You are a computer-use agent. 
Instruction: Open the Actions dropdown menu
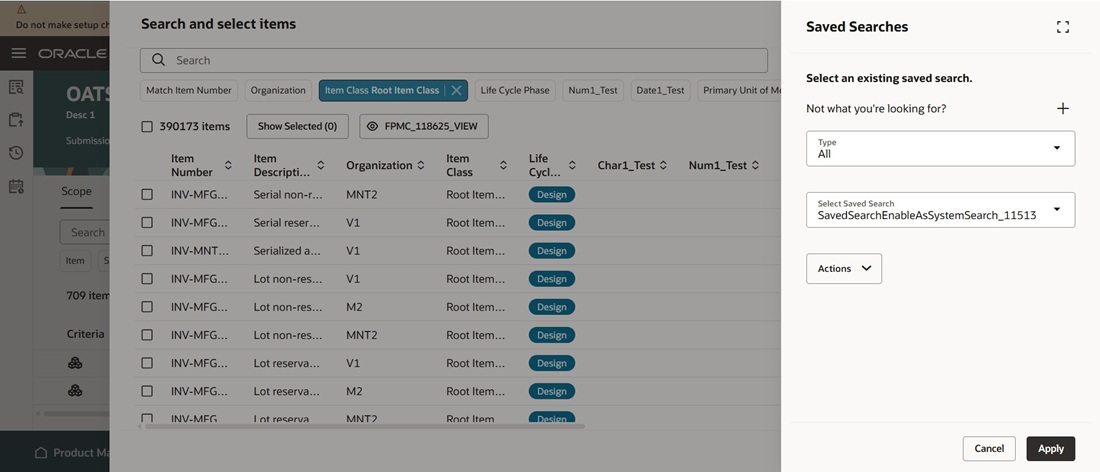[x=844, y=269]
